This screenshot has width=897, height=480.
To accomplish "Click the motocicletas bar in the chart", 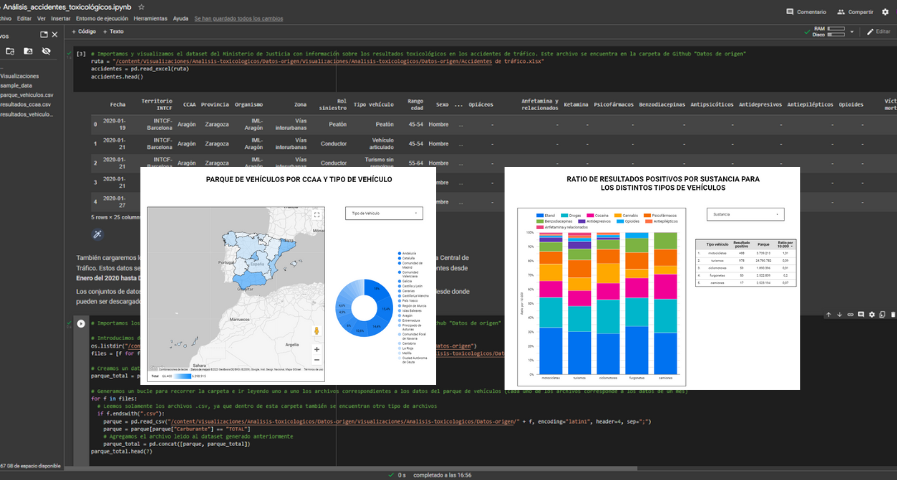I will click(x=550, y=303).
